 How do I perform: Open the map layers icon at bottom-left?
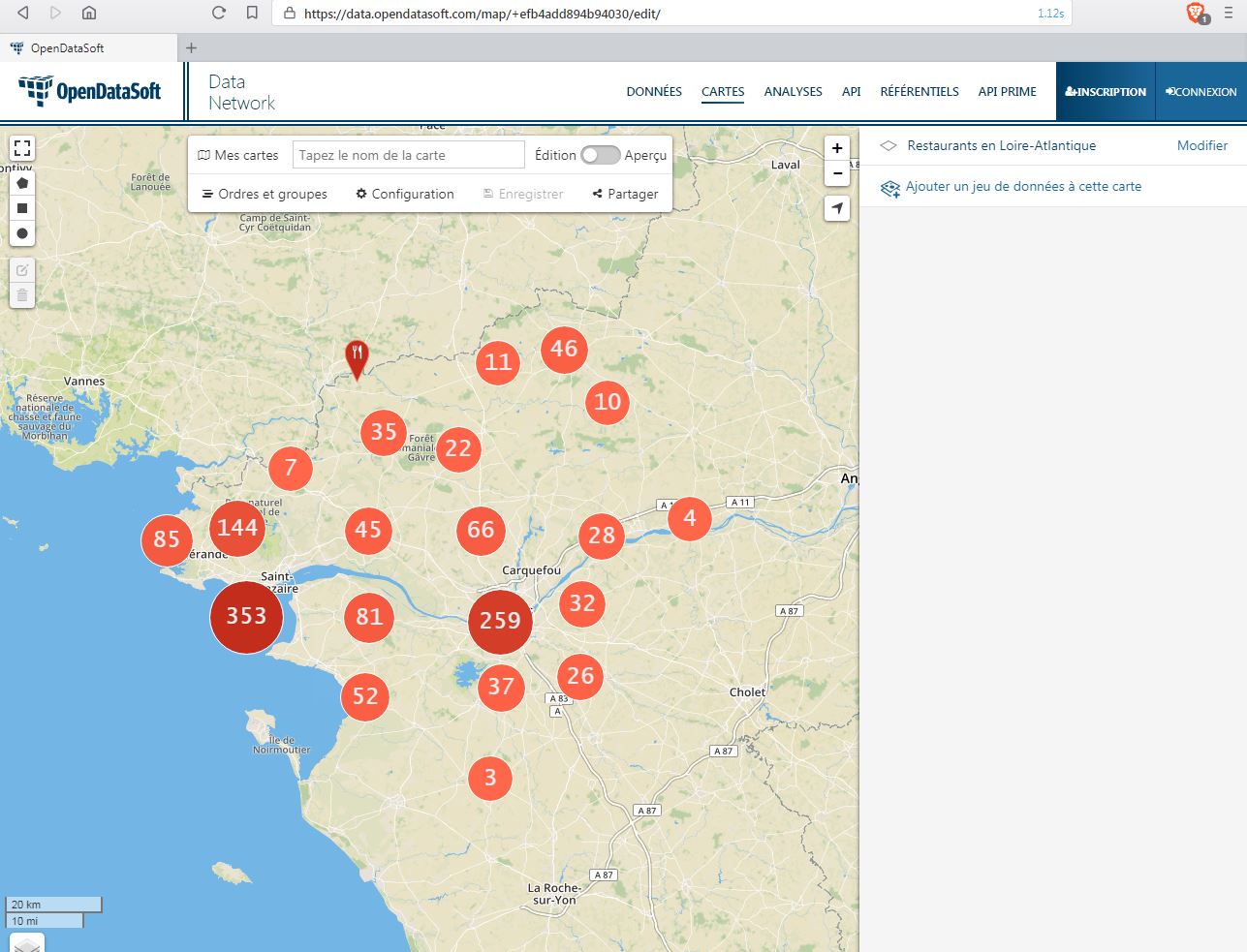point(27,944)
